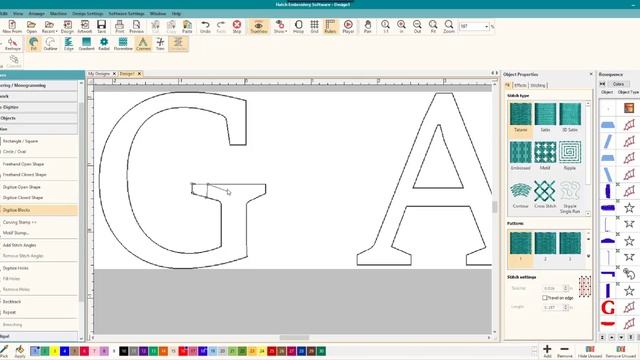Undo the last action

[205, 27]
